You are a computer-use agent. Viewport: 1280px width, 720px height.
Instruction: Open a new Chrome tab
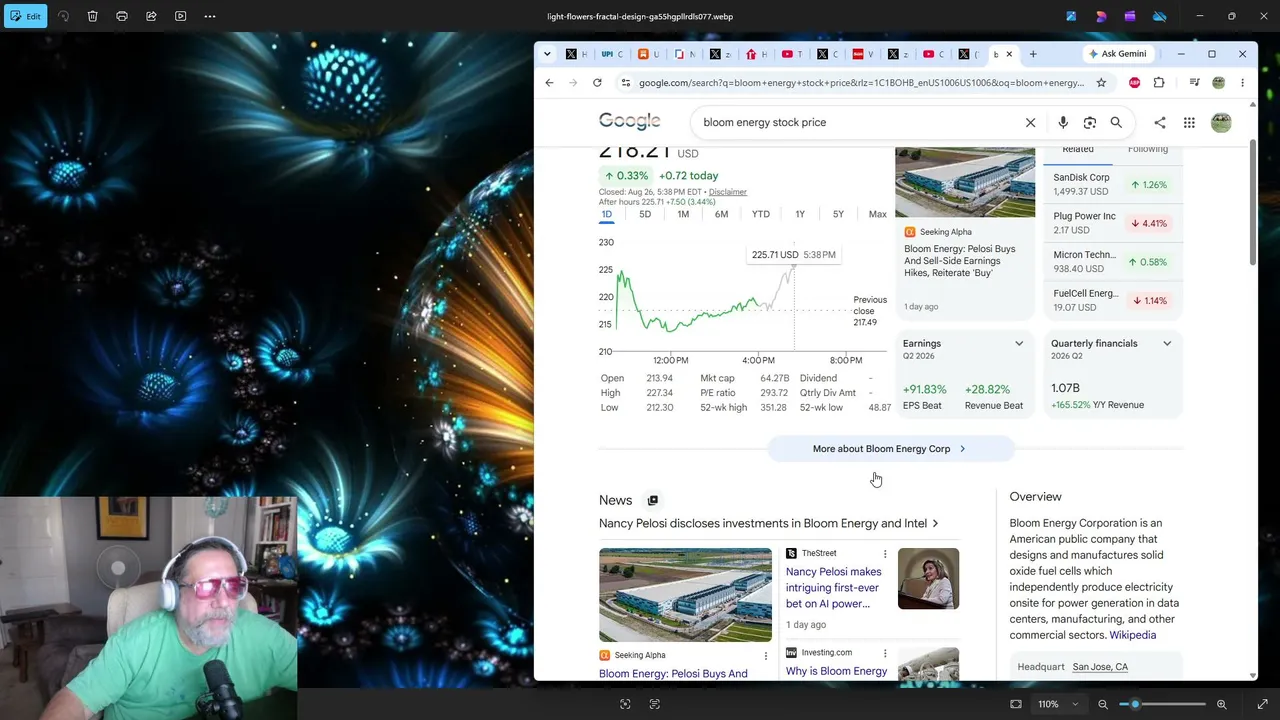coord(1033,54)
